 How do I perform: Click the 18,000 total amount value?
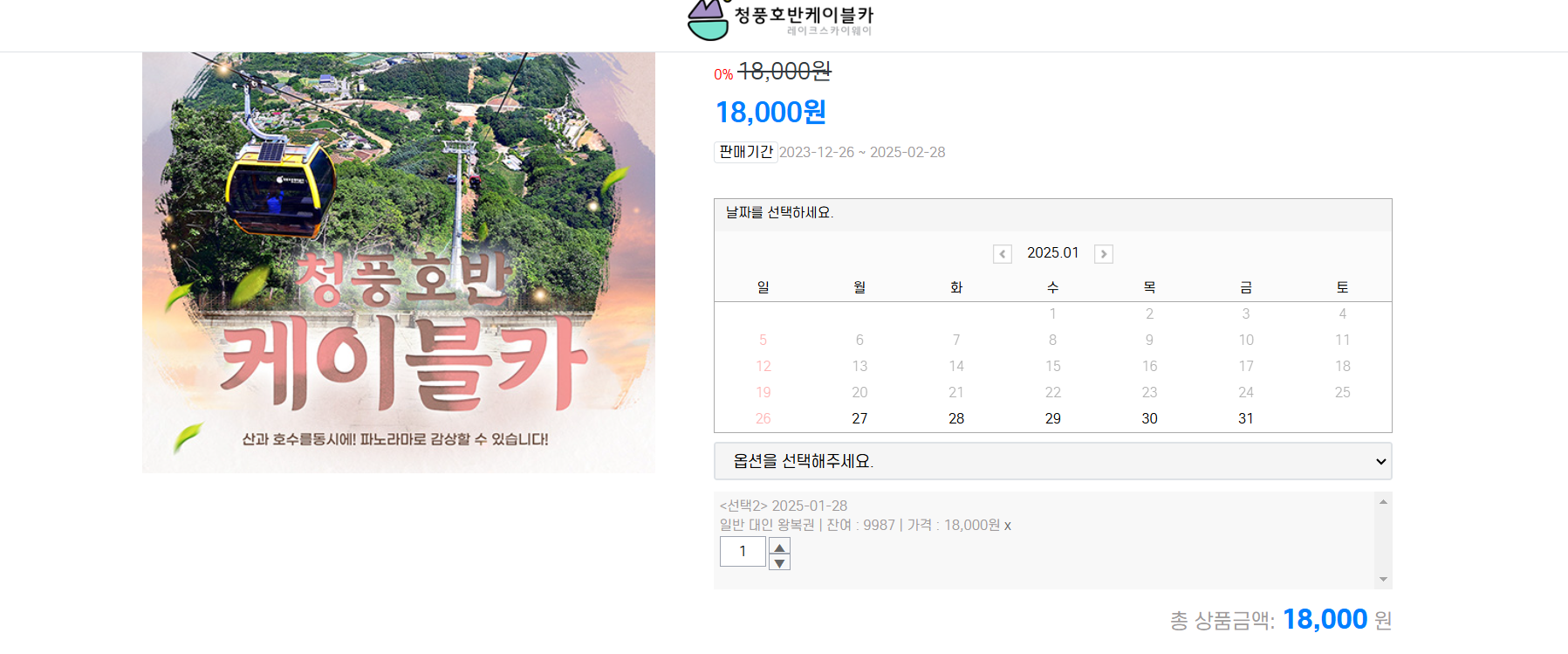pyautogui.click(x=1325, y=619)
